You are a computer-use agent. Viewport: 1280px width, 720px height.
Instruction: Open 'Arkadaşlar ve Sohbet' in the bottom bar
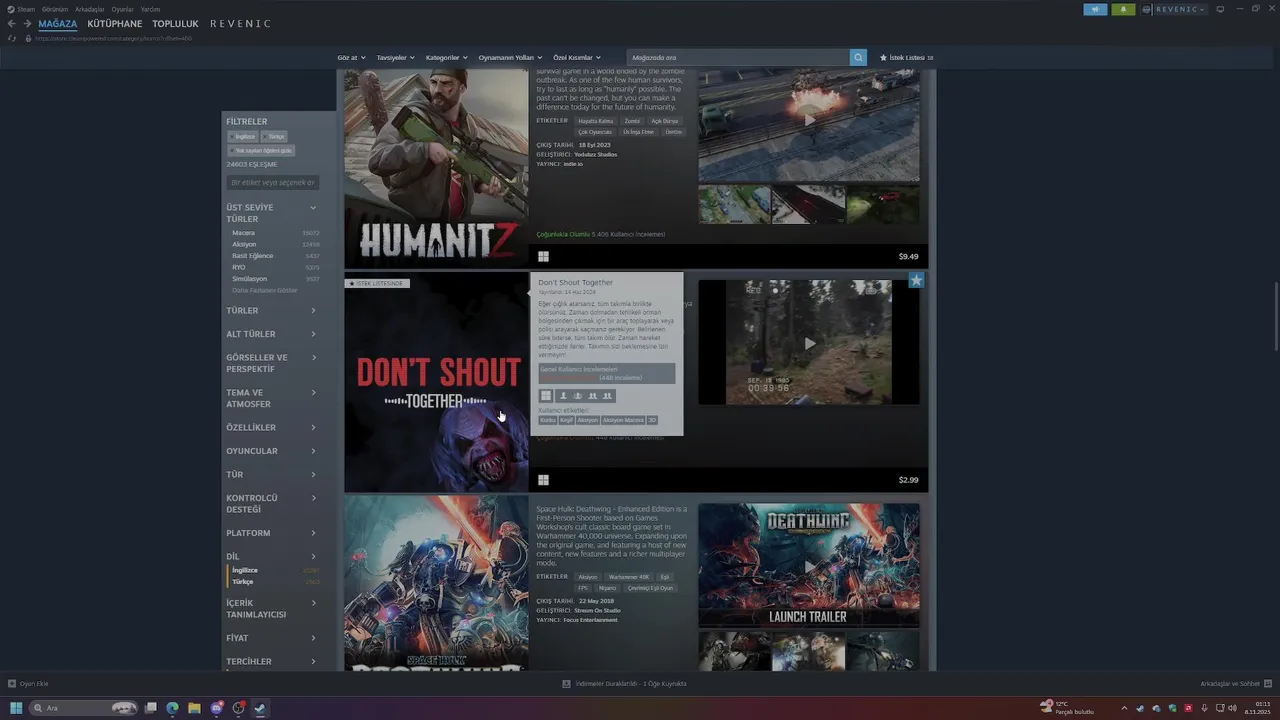1230,684
